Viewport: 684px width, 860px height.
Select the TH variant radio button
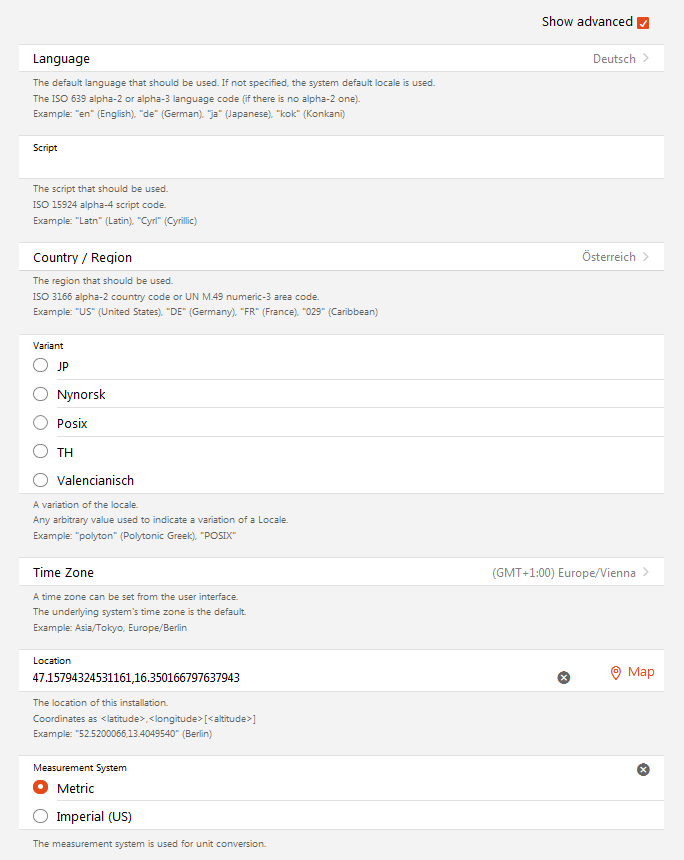(x=41, y=452)
